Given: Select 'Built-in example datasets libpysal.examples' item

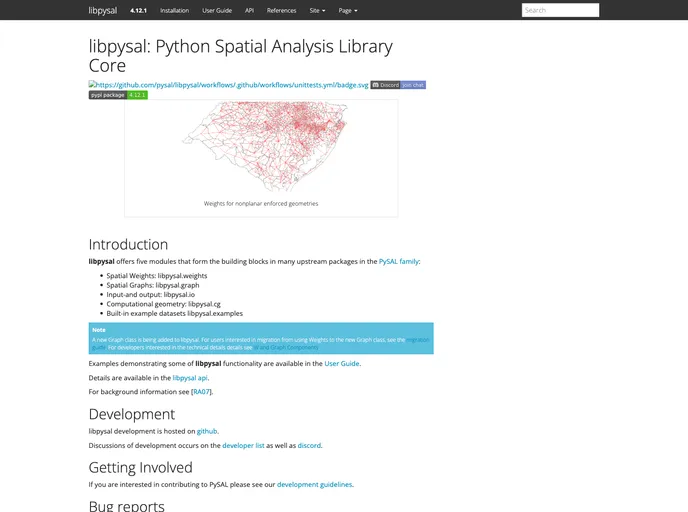Looking at the screenshot, I should click(175, 313).
